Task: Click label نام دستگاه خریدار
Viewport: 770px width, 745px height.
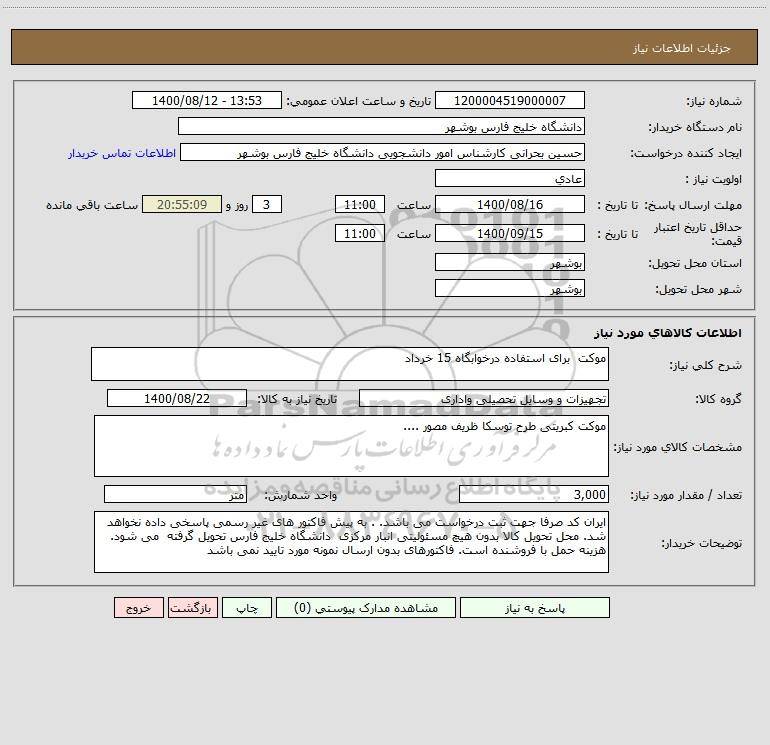Action: pyautogui.click(x=695, y=128)
